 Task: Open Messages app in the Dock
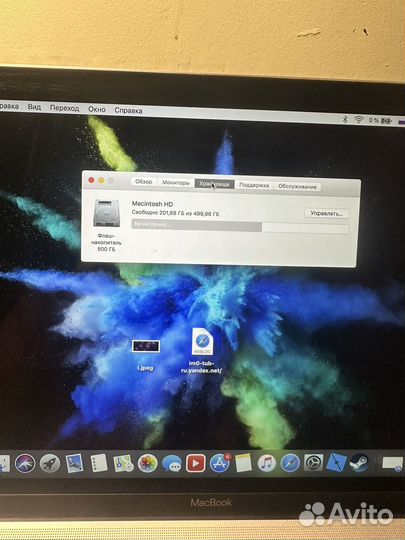pos(172,464)
